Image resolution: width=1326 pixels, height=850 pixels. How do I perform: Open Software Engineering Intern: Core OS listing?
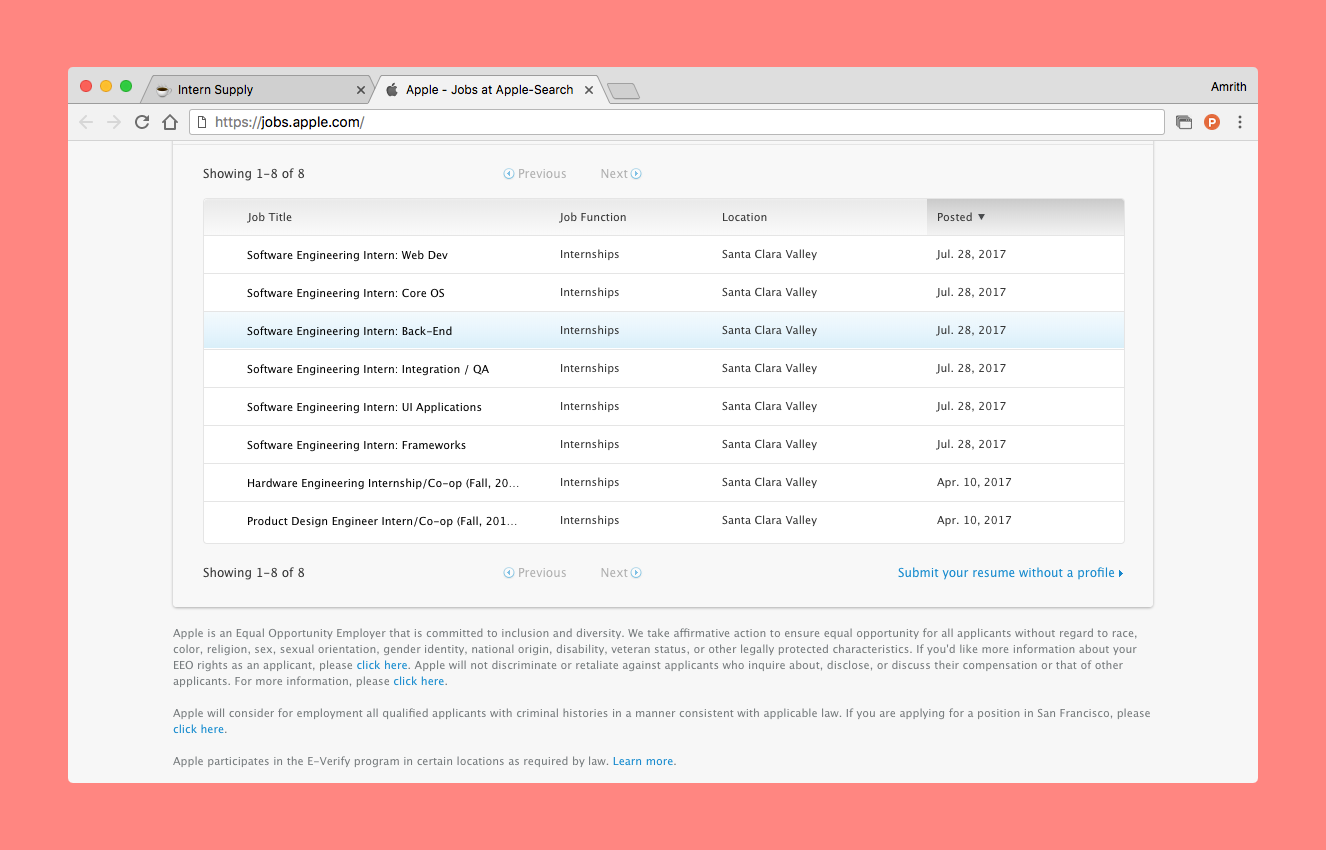coord(346,293)
